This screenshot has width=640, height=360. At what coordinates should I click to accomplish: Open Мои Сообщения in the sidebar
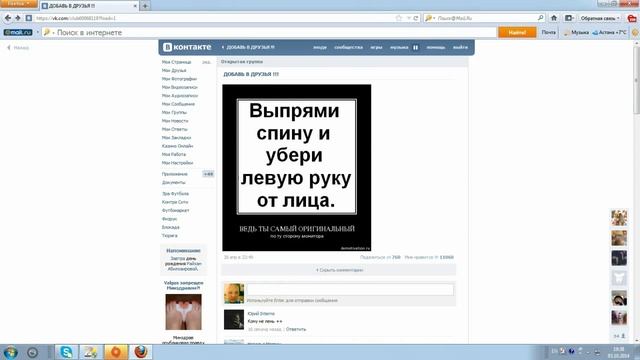(178, 104)
